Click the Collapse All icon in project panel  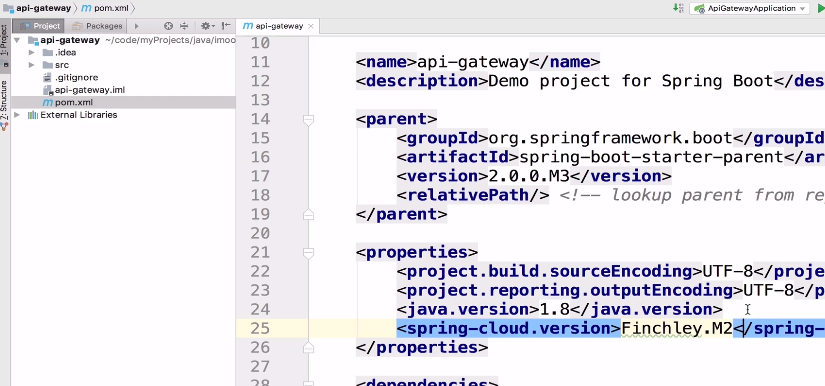pos(184,26)
